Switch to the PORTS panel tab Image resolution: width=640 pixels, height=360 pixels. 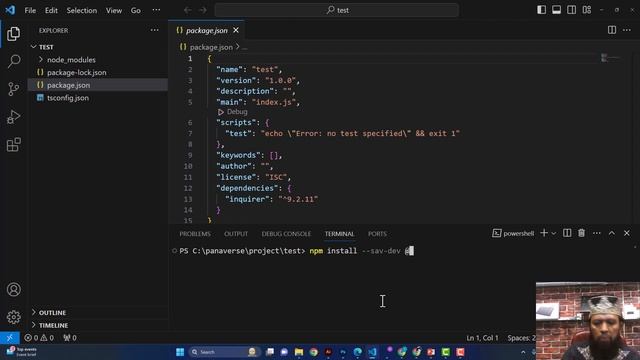[377, 234]
